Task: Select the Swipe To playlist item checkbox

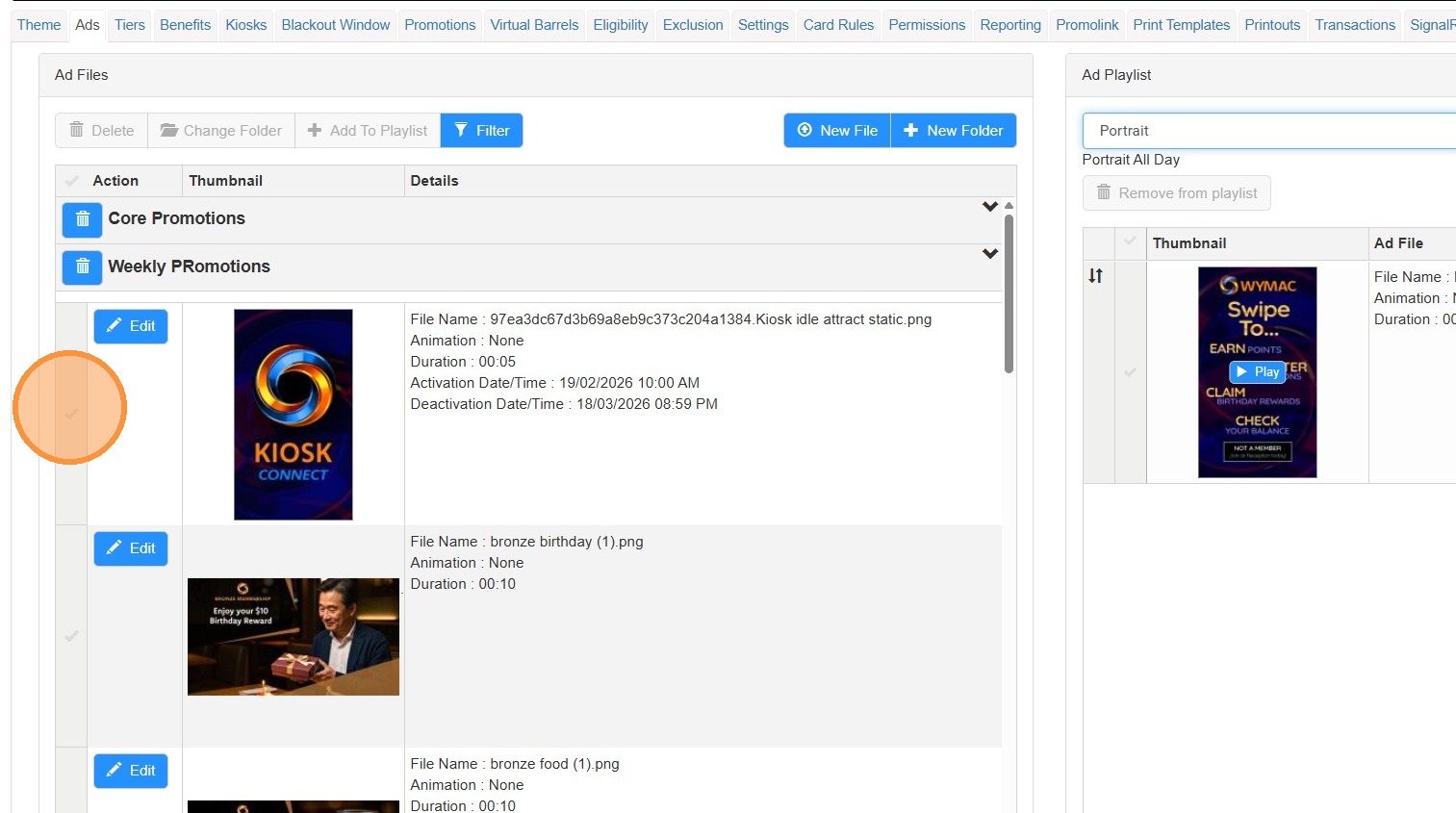Action: pos(1131,372)
